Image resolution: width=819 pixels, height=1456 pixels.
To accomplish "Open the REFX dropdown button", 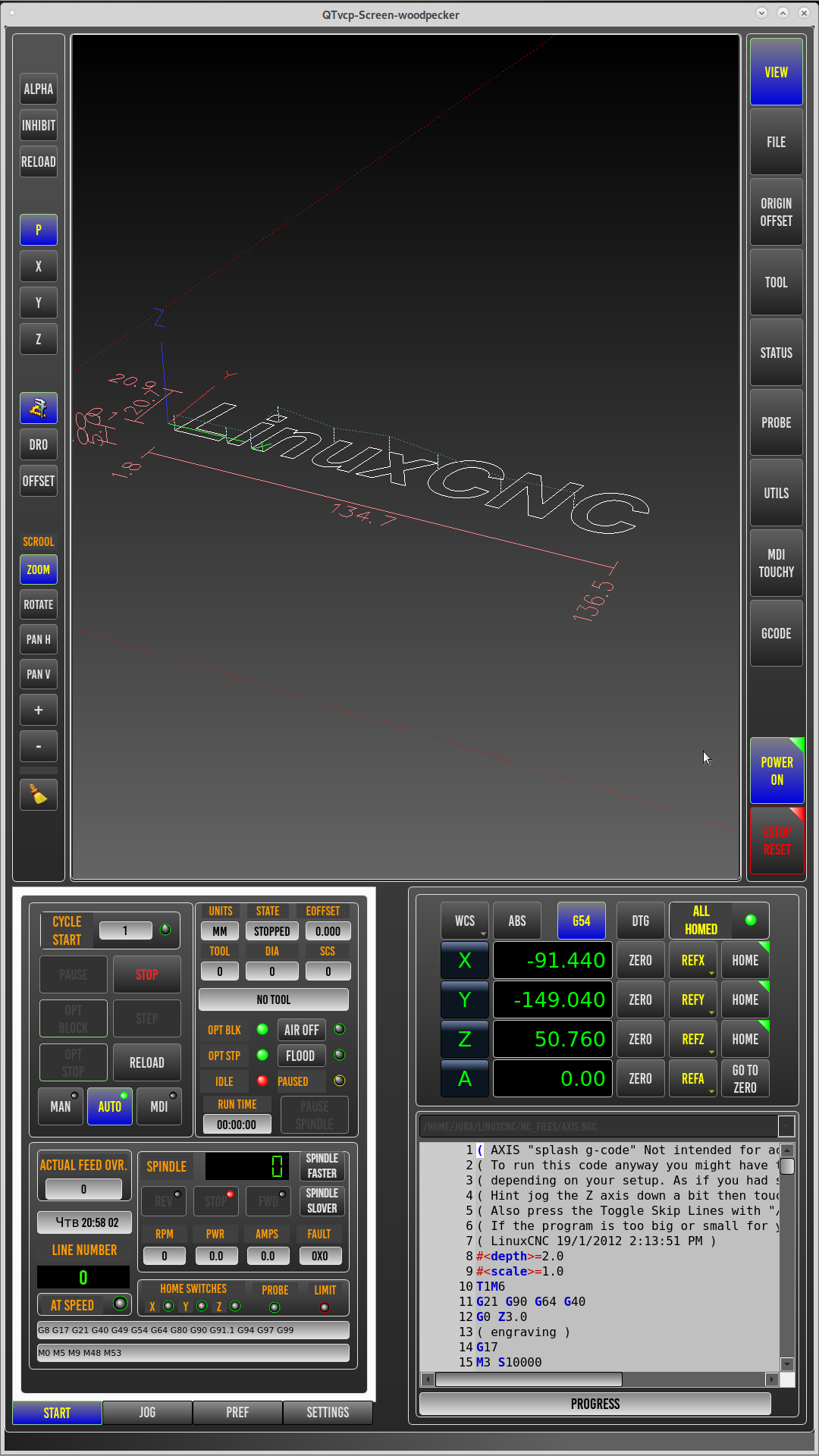I will click(693, 960).
